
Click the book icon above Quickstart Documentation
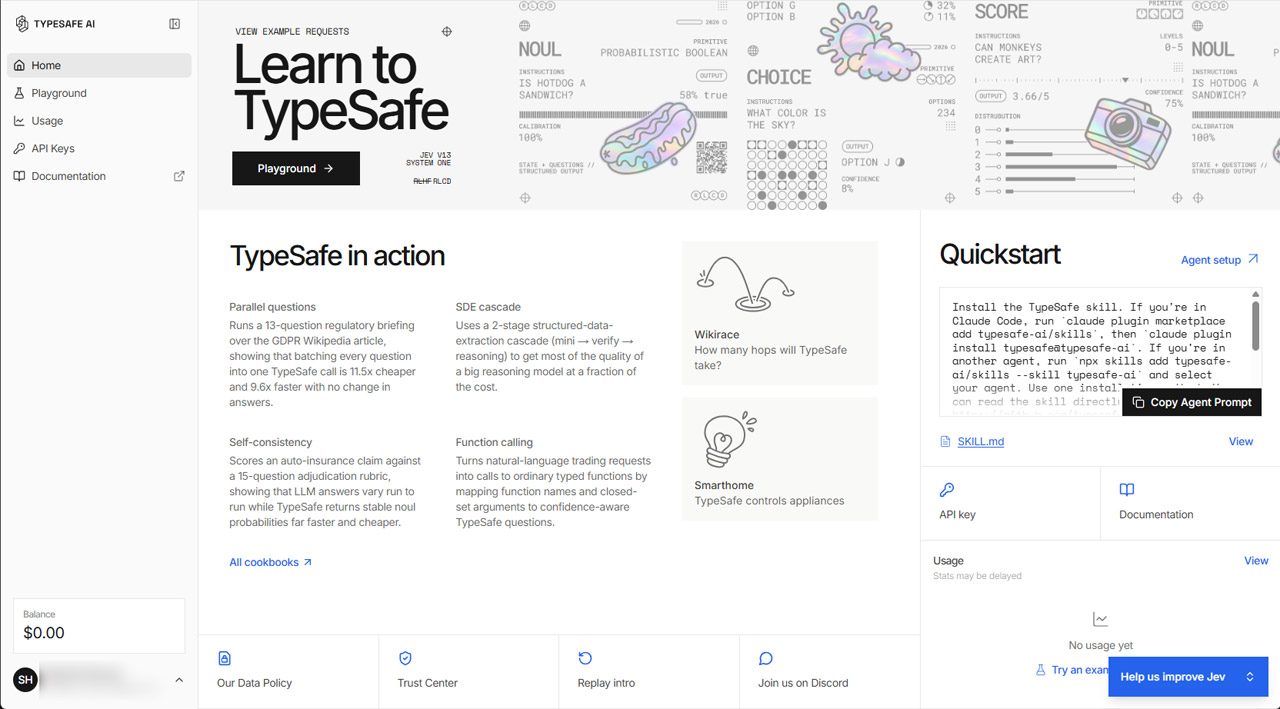point(1127,490)
